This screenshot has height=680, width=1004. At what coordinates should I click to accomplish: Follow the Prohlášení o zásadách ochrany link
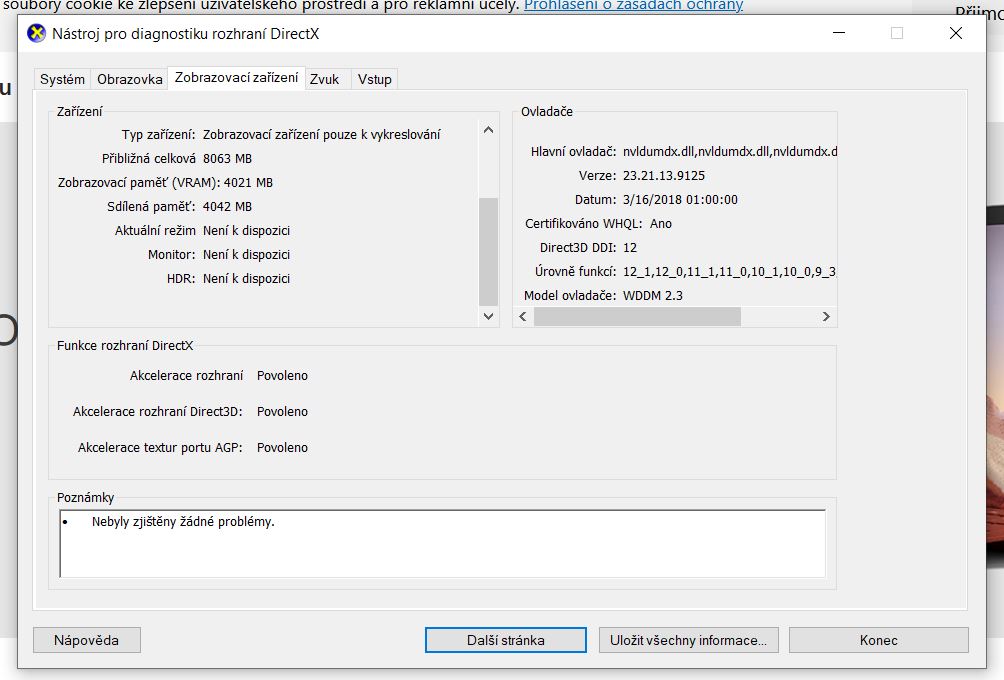(633, 6)
